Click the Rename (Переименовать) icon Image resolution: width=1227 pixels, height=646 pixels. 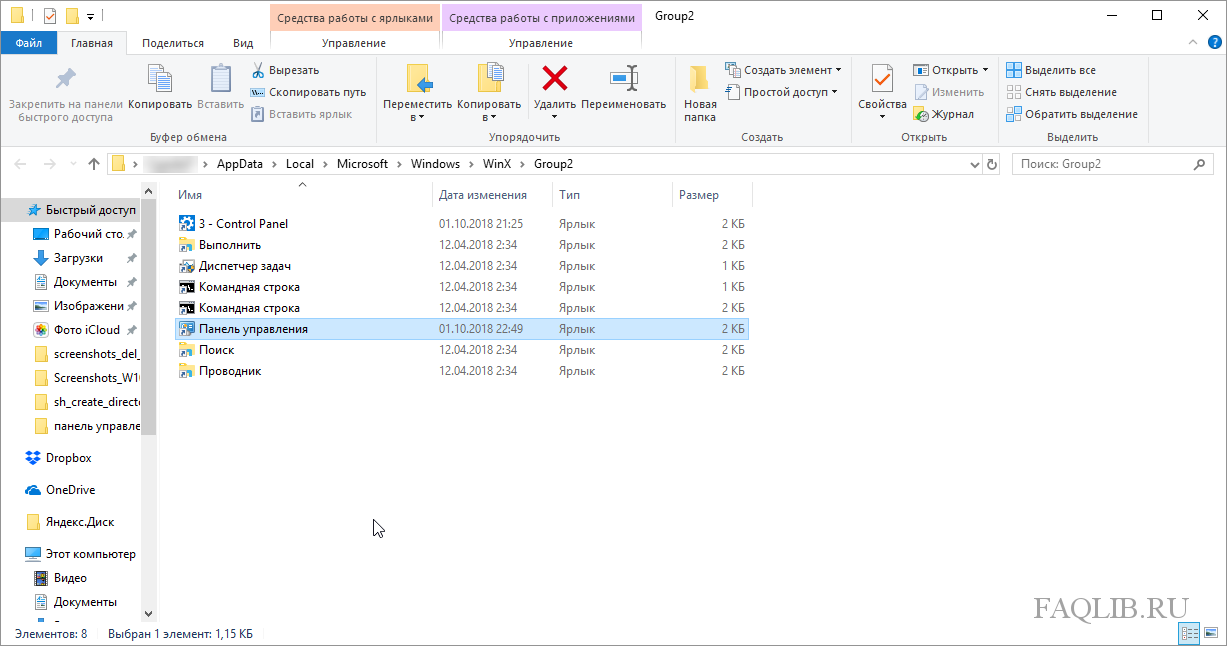[x=623, y=79]
